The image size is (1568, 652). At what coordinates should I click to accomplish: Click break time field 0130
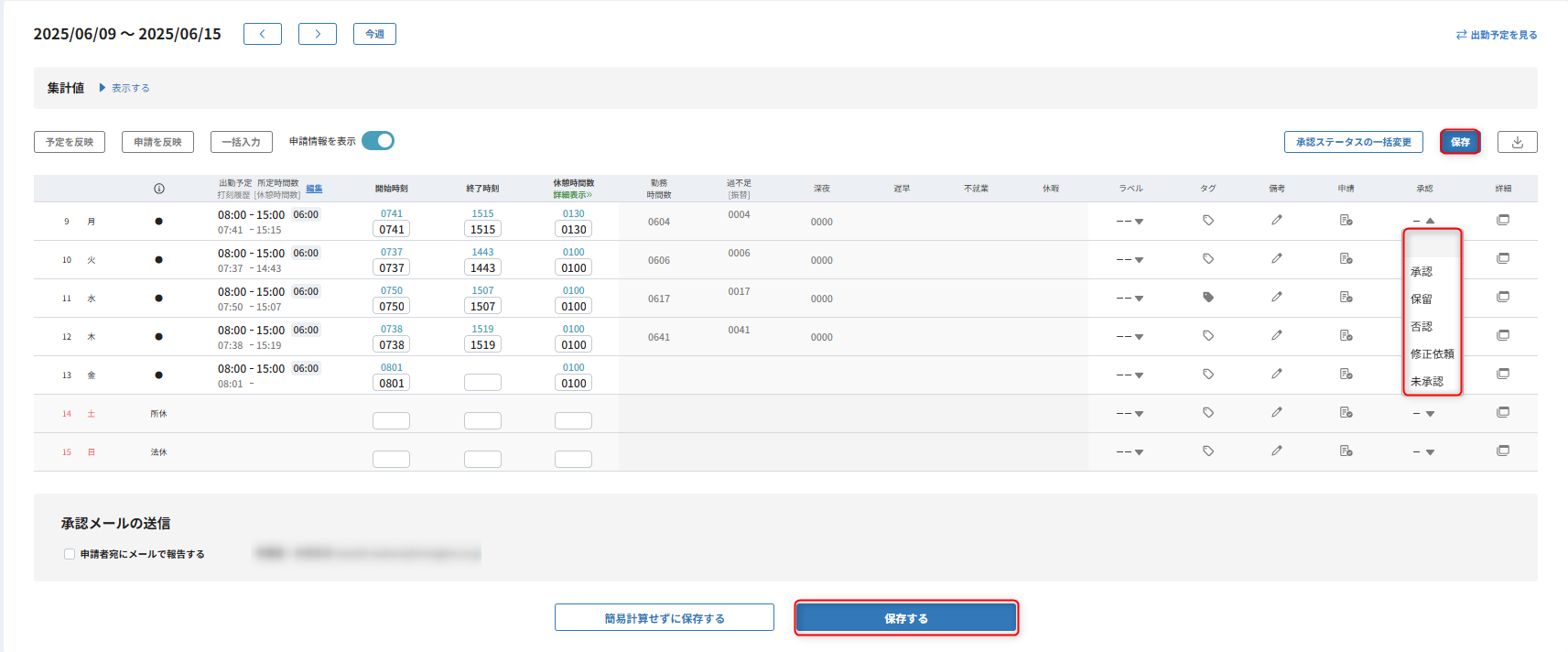click(574, 230)
